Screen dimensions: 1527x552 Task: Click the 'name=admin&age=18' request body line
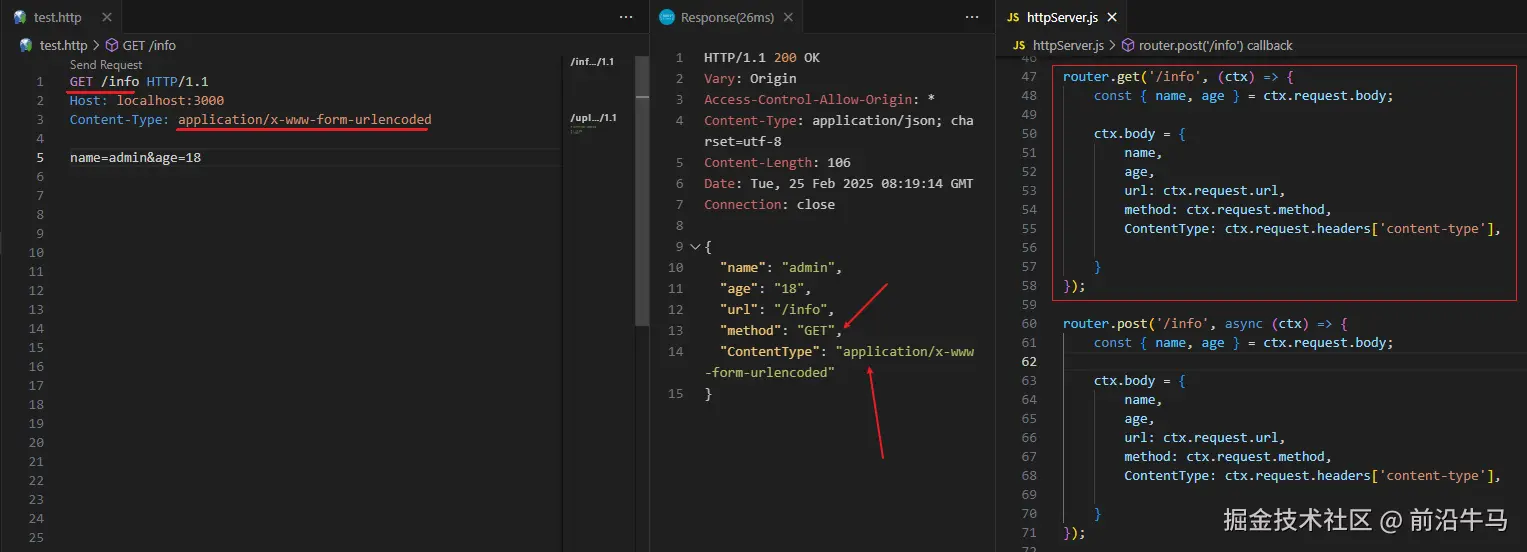pos(136,157)
